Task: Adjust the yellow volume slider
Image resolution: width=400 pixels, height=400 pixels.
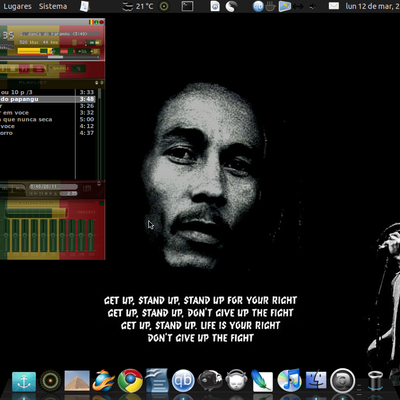Action: pos(35,51)
